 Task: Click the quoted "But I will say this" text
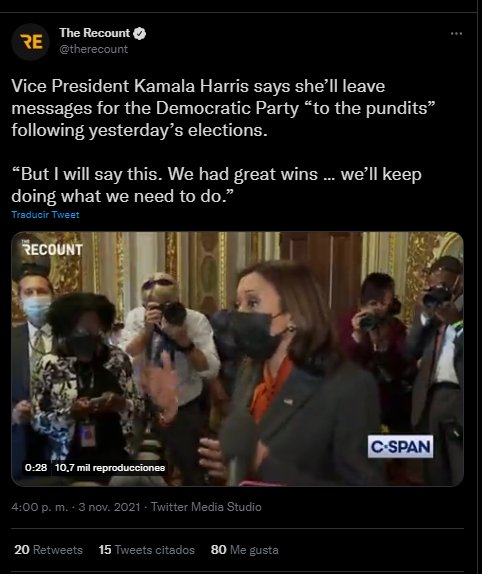coord(216,185)
